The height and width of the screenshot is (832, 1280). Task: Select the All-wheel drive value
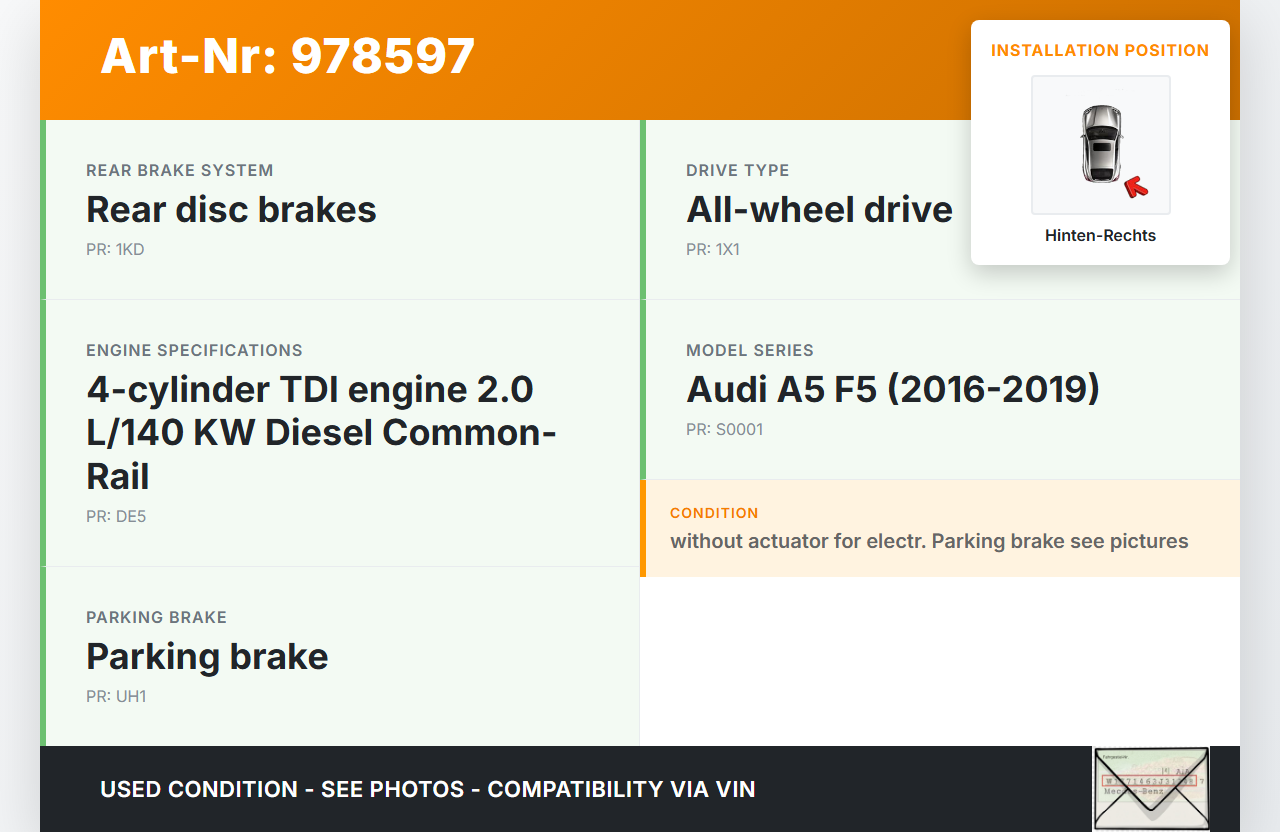(x=819, y=210)
